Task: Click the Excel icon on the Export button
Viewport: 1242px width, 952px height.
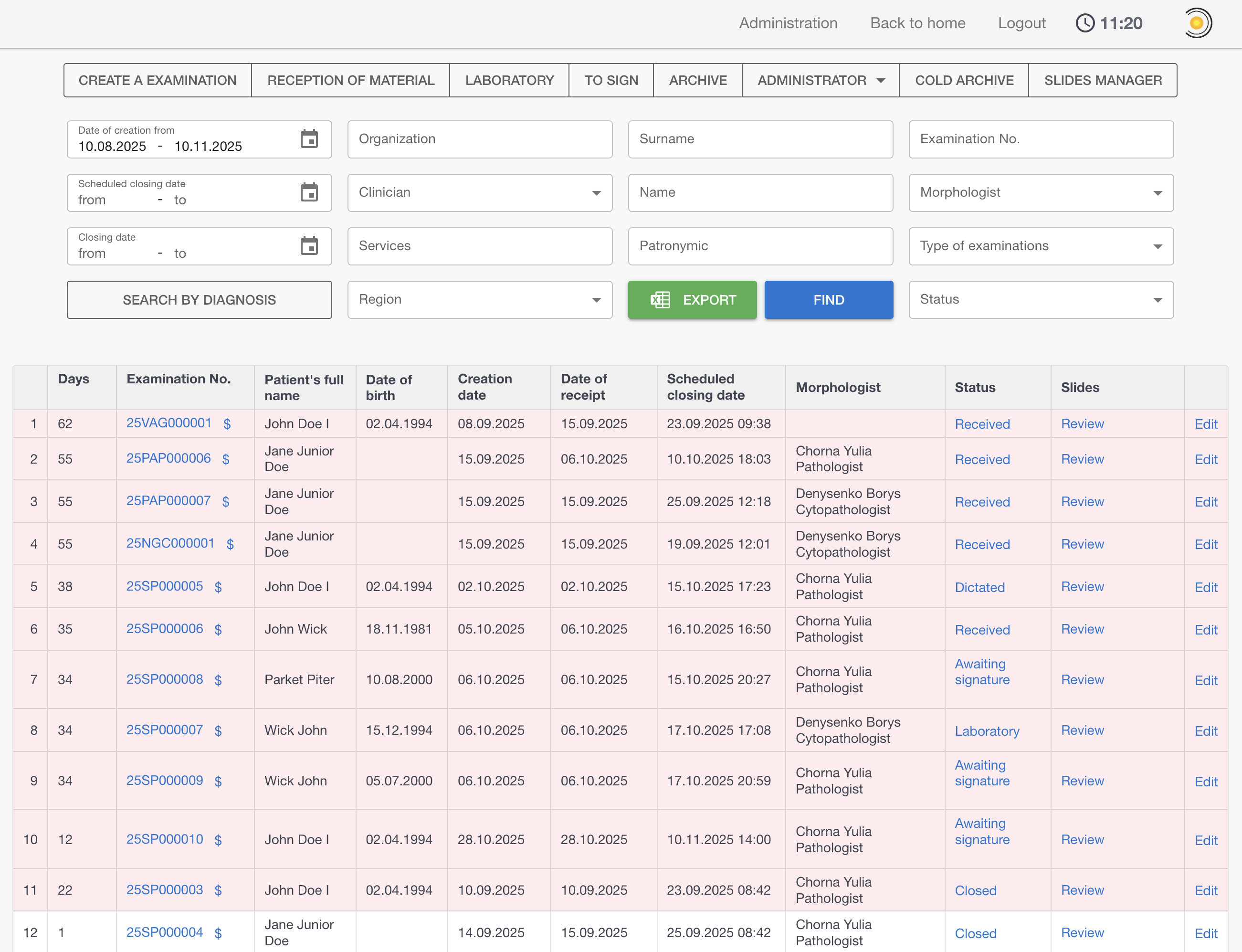Action: coord(661,300)
